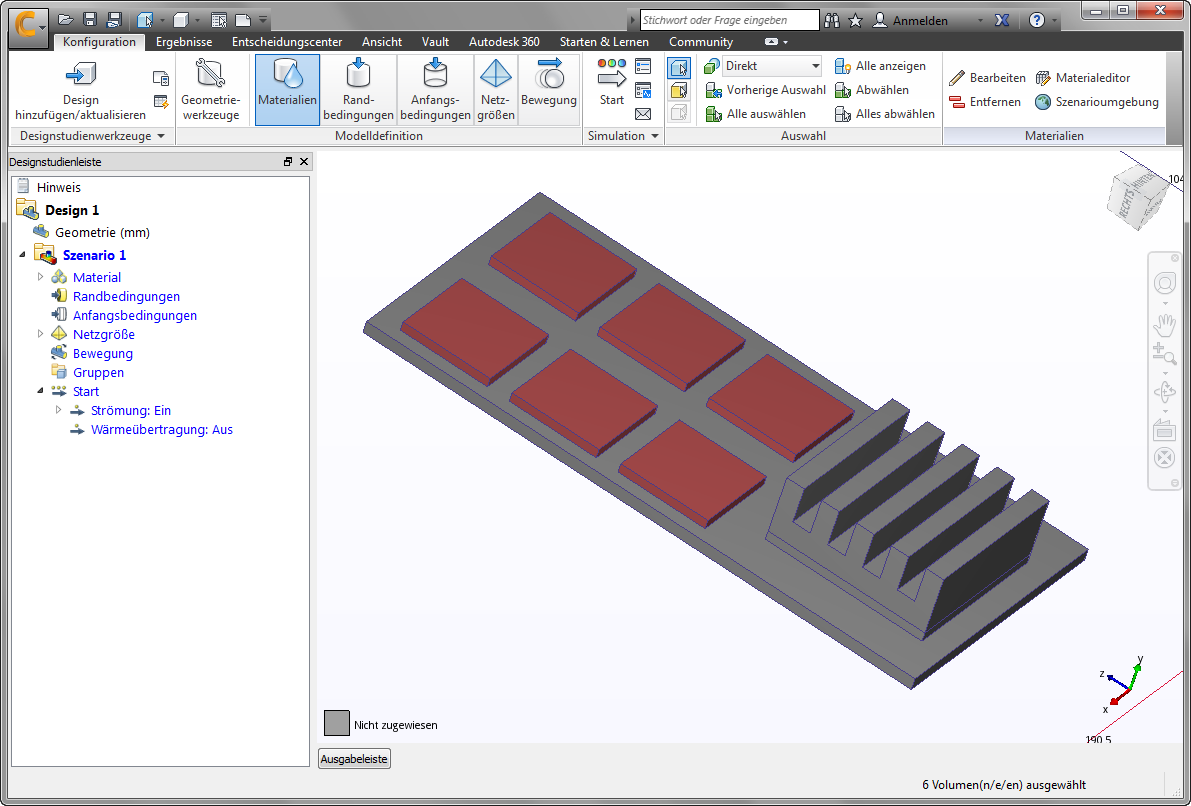Select the Orbit tool in navigation bar

pos(1164,392)
